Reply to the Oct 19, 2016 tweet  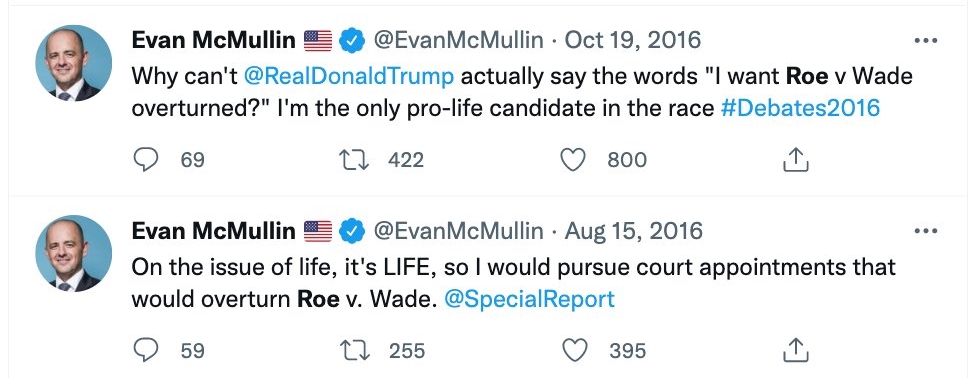[147, 160]
